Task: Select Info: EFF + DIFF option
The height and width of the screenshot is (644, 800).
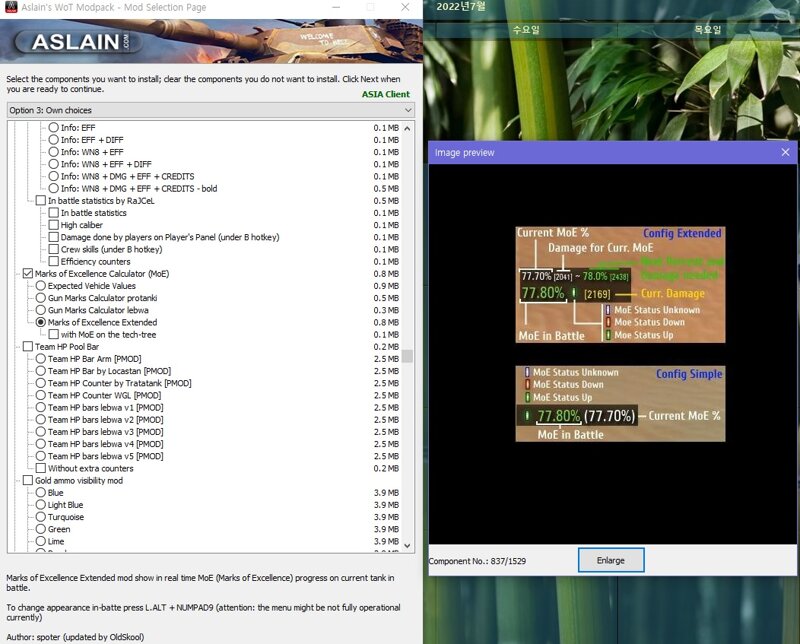Action: [x=54, y=140]
